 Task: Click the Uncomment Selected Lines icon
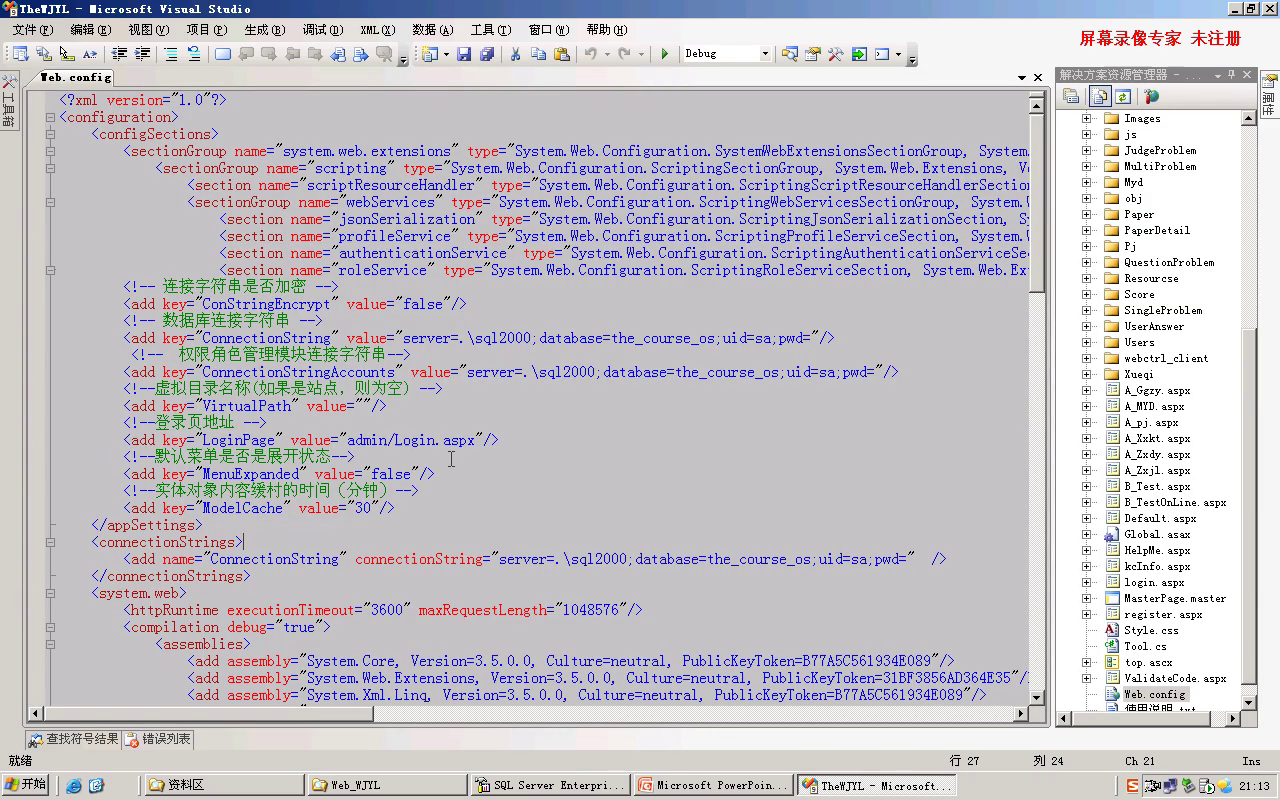pyautogui.click(x=194, y=54)
